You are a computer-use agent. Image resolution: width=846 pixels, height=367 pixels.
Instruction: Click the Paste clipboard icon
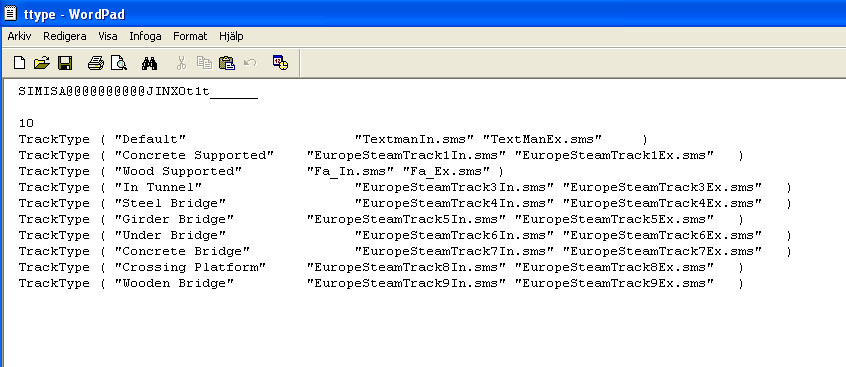[x=227, y=63]
